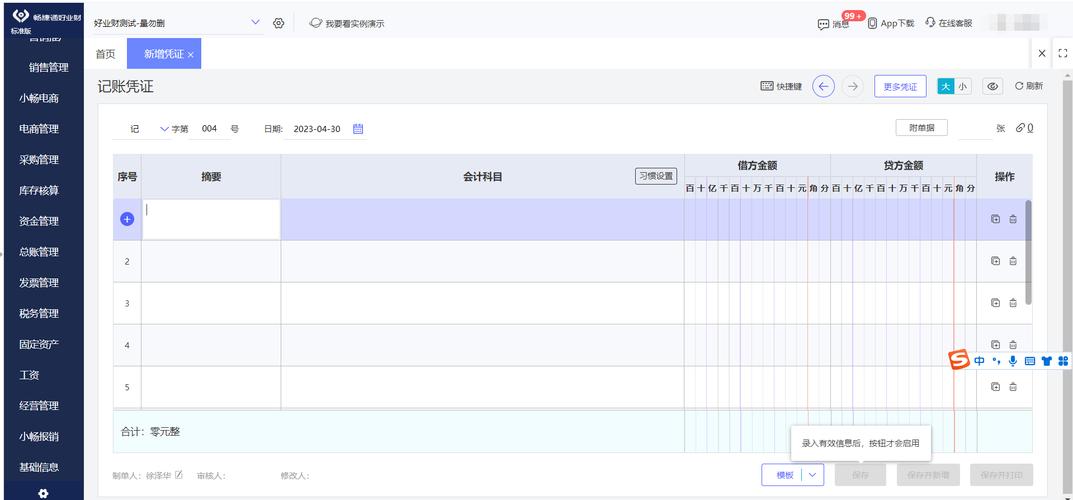
Task: Open the Sogou IME toolbox grid icon
Action: pos(1063,361)
